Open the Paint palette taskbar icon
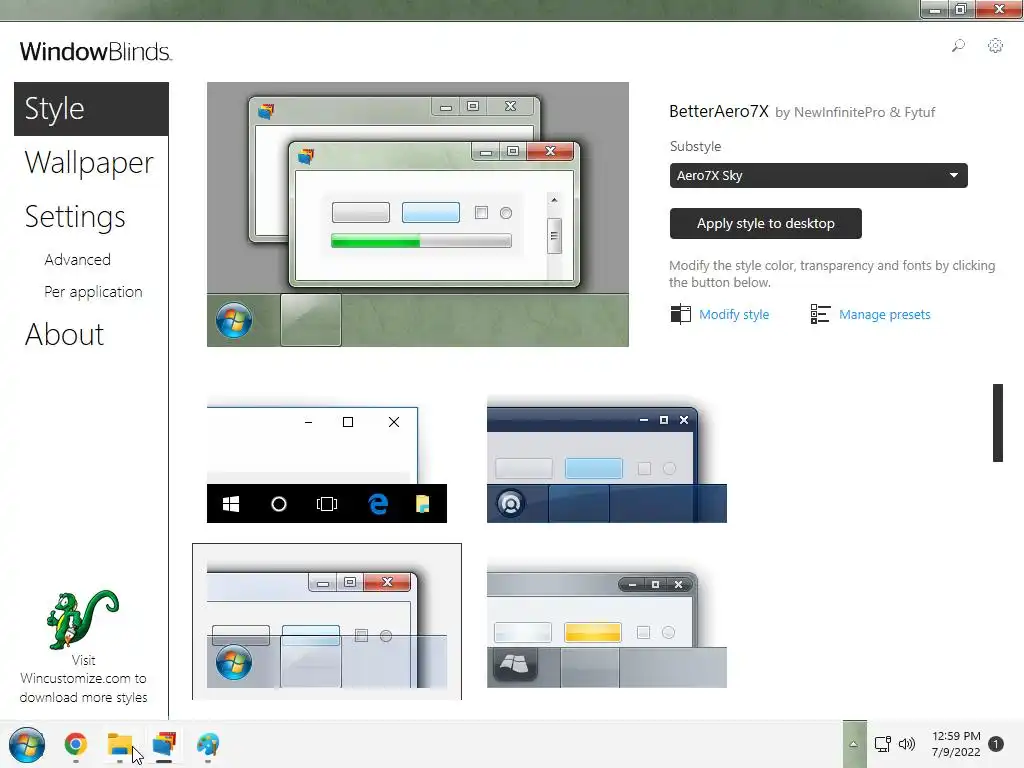The height and width of the screenshot is (768, 1024). tap(208, 744)
